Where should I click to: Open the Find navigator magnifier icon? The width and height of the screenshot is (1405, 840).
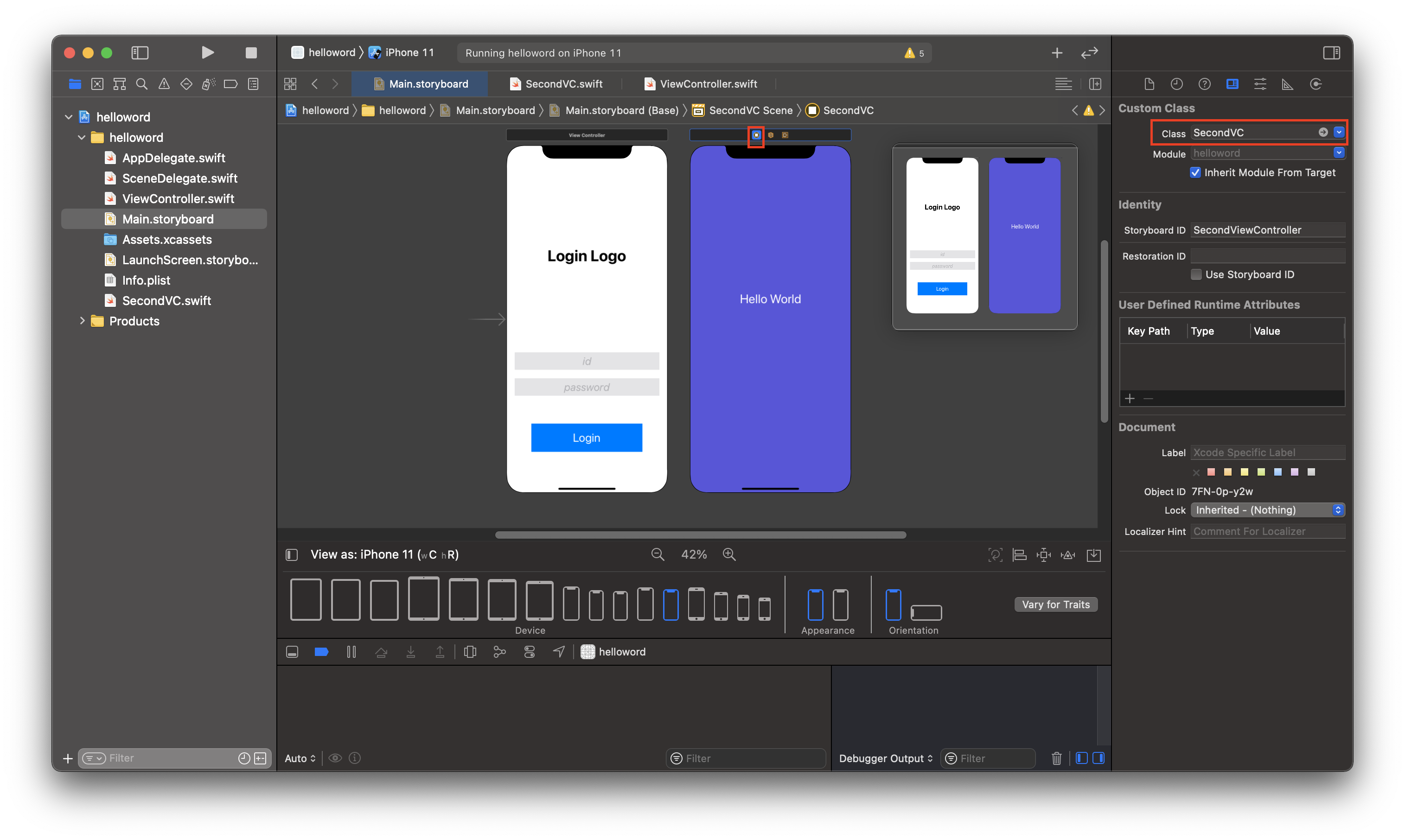141,84
